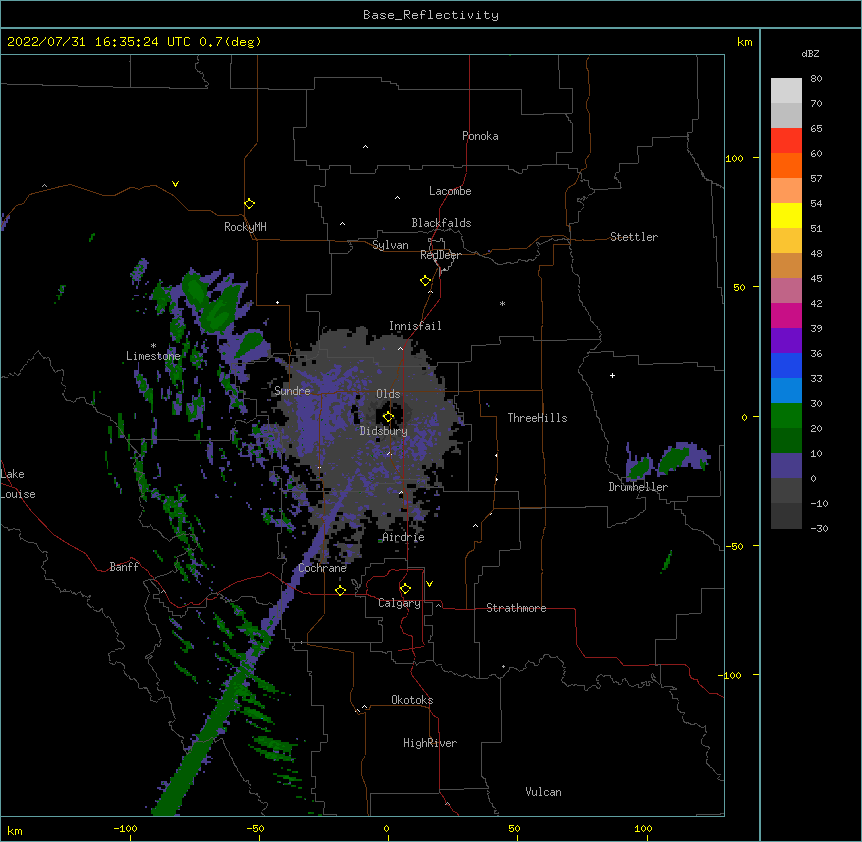Click the Drumheller city label

pyautogui.click(x=638, y=487)
